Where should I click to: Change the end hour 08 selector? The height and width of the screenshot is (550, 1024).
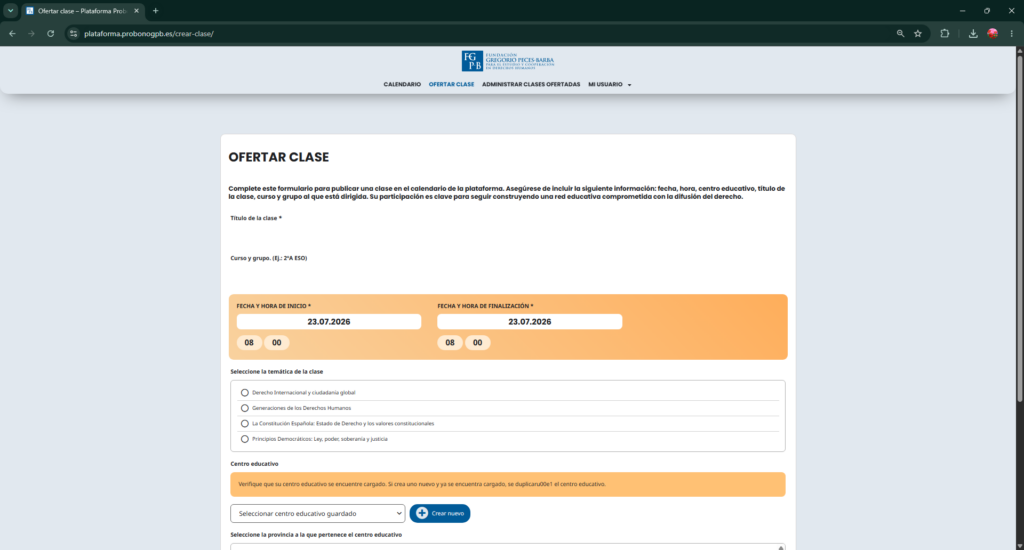pyautogui.click(x=450, y=342)
